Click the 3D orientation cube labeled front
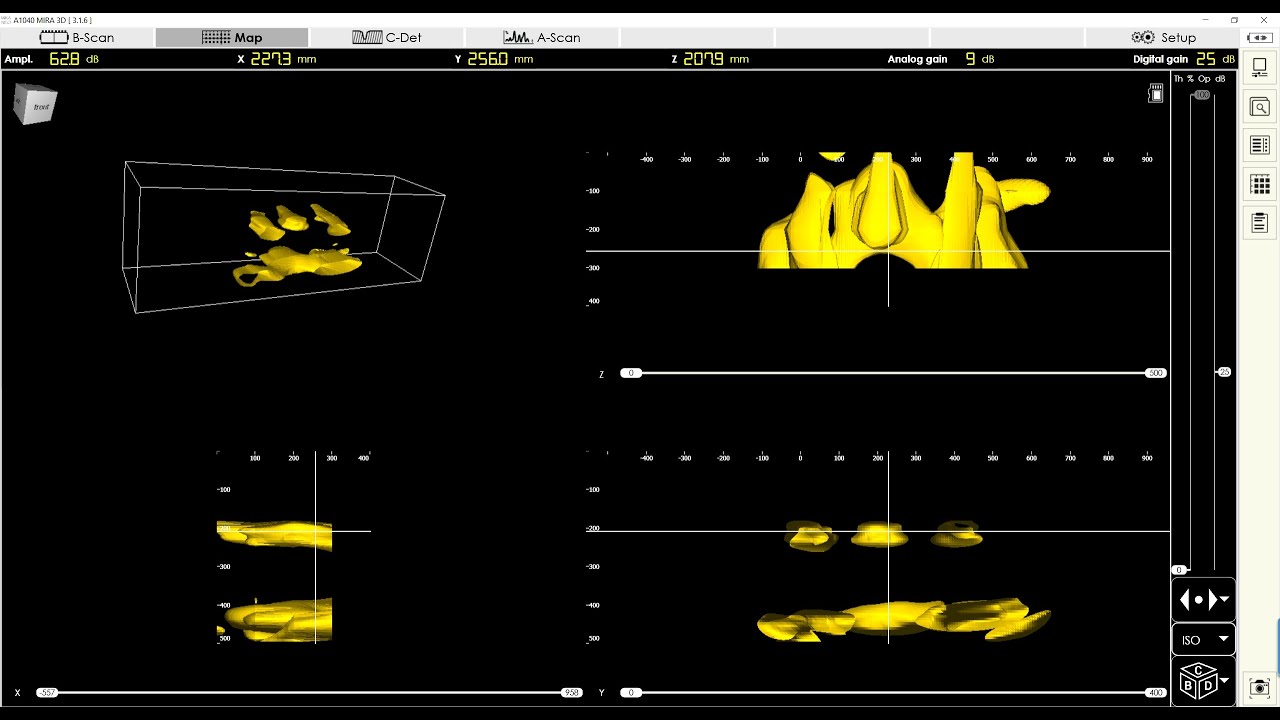Screen dimensions: 1280x720 (35, 104)
